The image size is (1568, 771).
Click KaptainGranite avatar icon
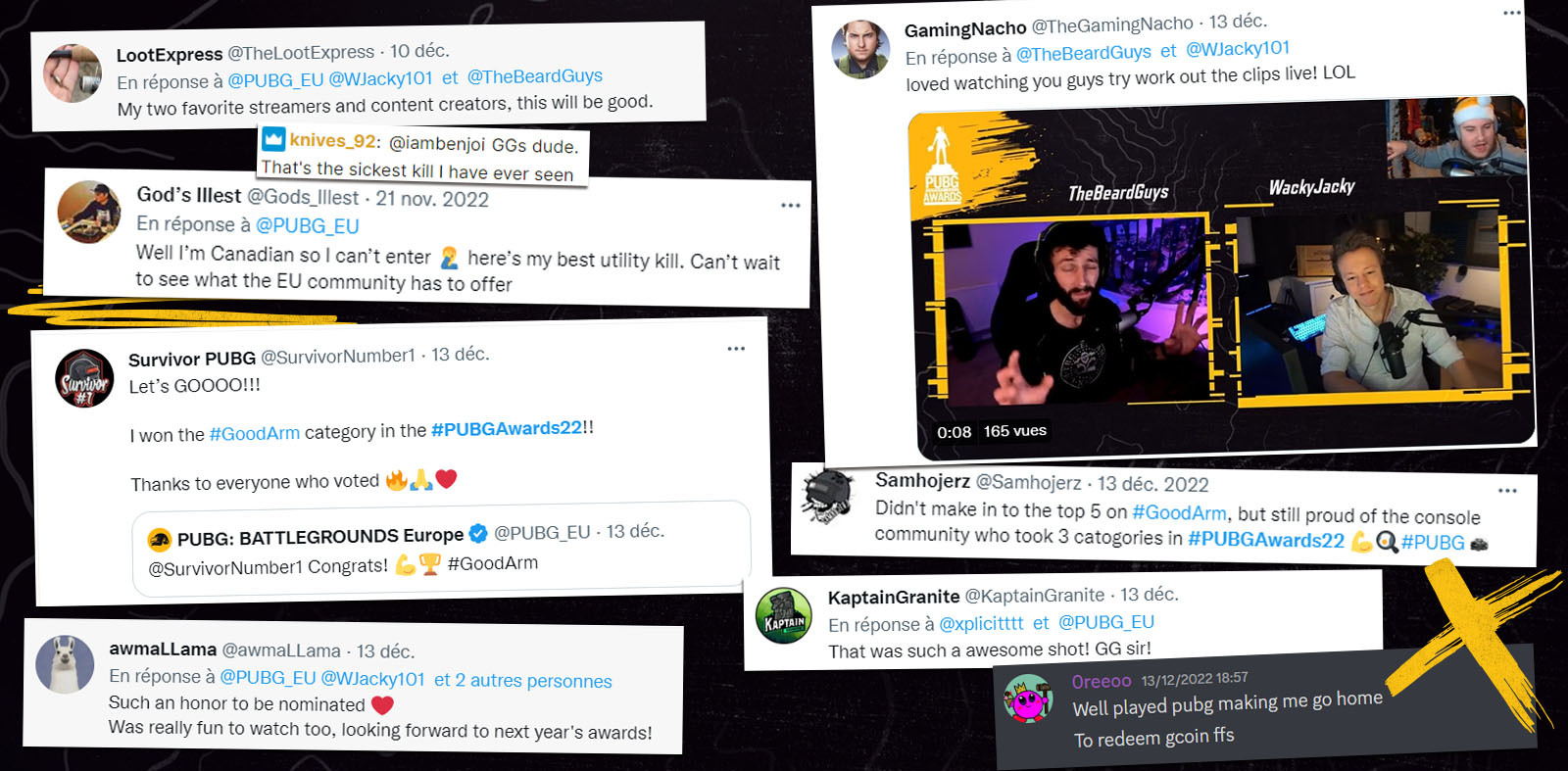pyautogui.click(x=784, y=615)
